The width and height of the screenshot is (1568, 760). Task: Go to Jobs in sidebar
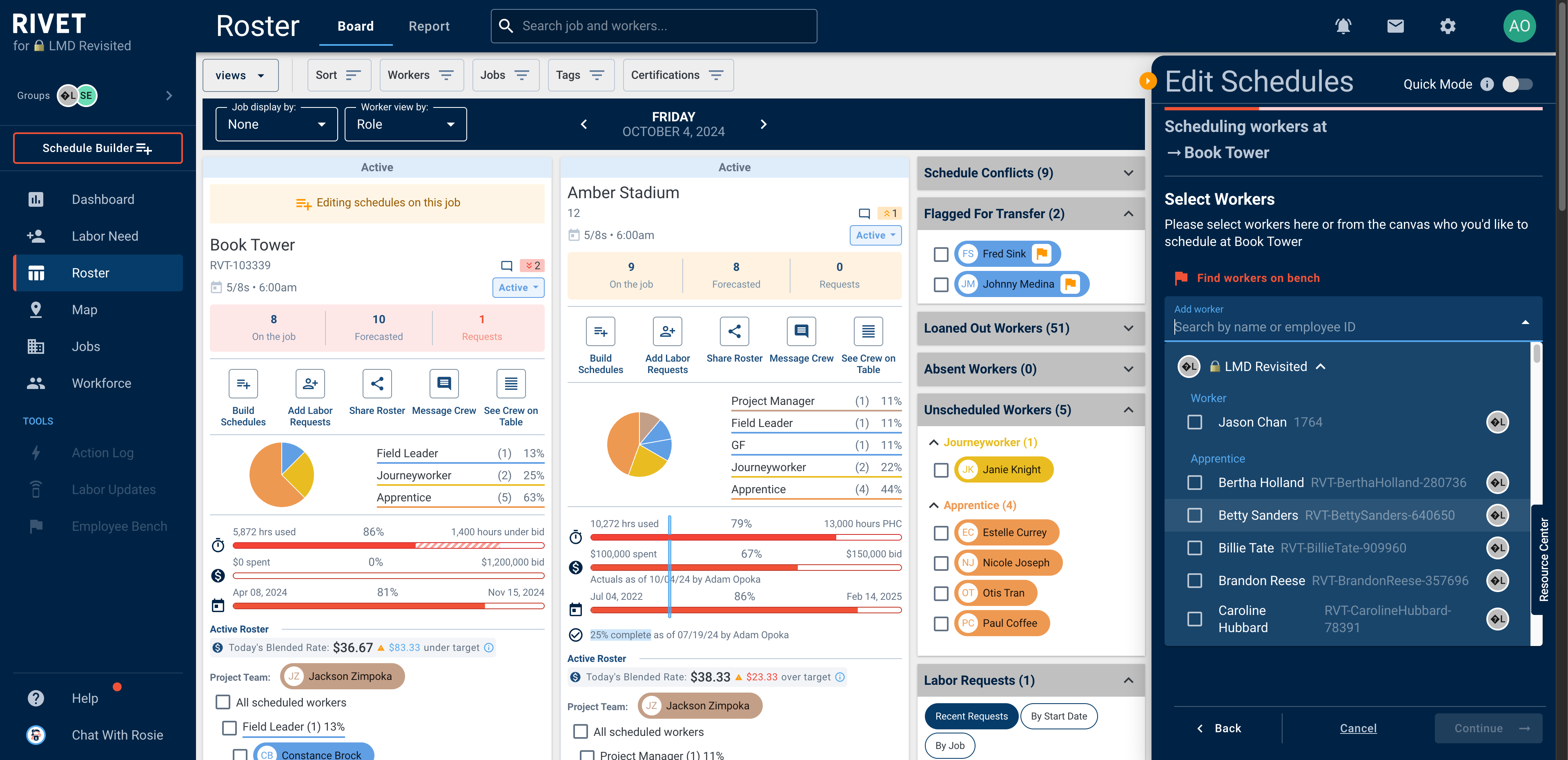pyautogui.click(x=98, y=346)
